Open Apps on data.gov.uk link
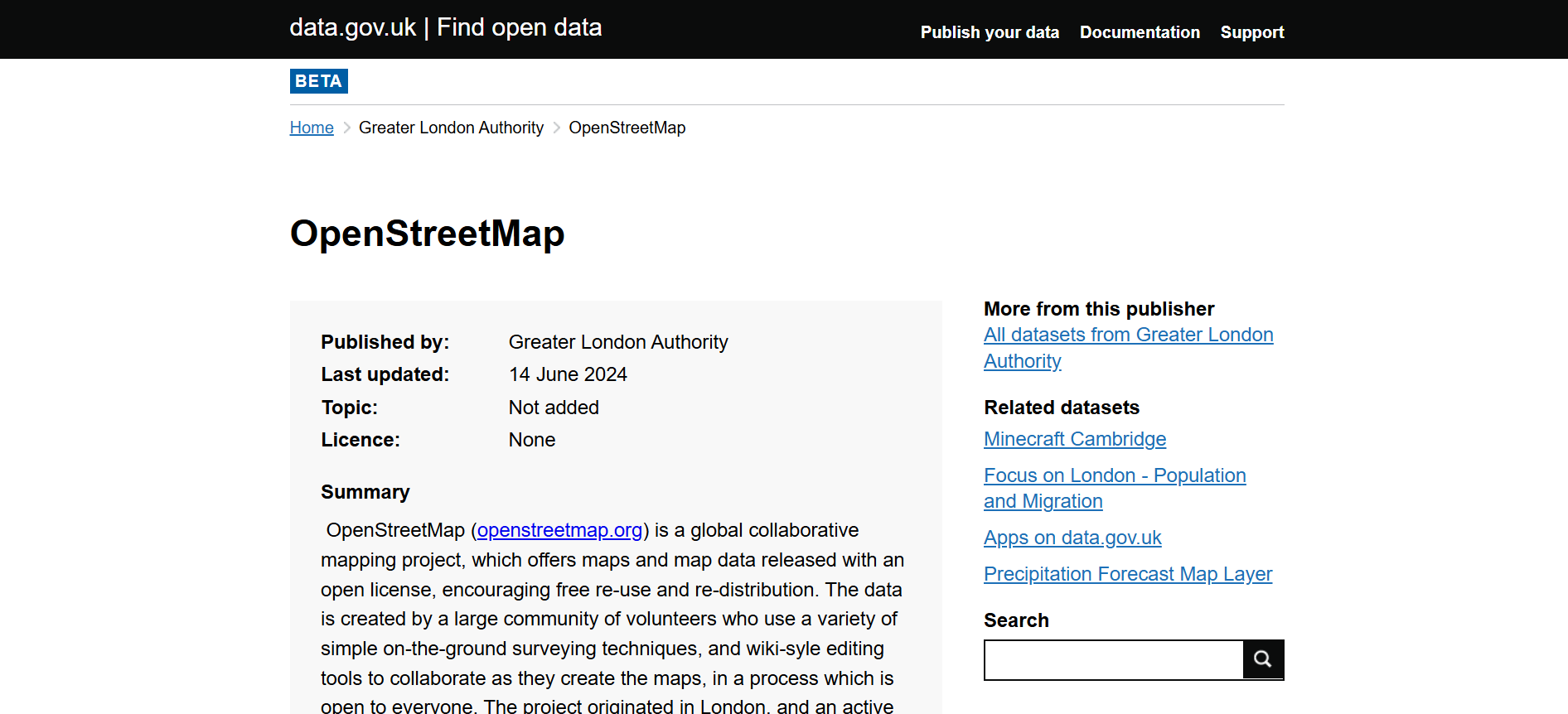Viewport: 1568px width, 714px height. click(1072, 538)
